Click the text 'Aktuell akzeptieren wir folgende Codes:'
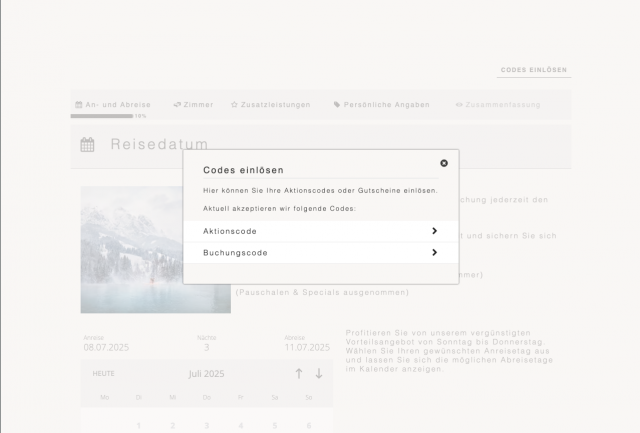 280,209
